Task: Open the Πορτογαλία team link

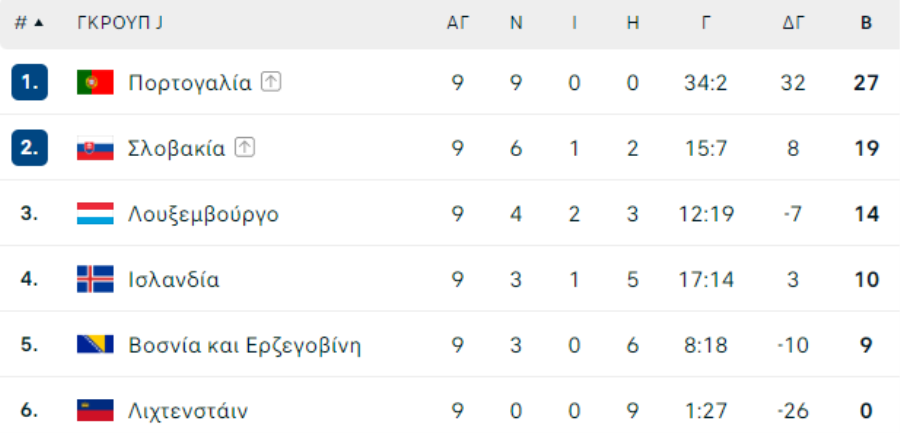Action: [x=190, y=83]
